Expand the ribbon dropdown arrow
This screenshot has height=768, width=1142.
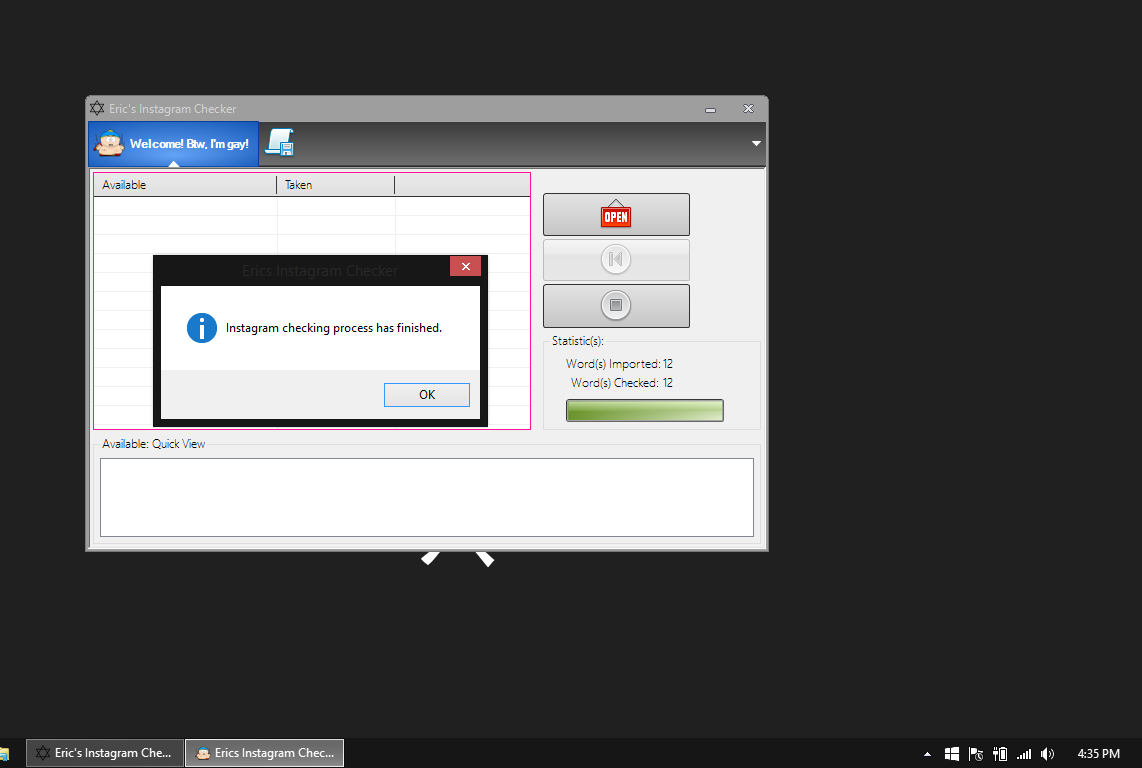pos(756,144)
